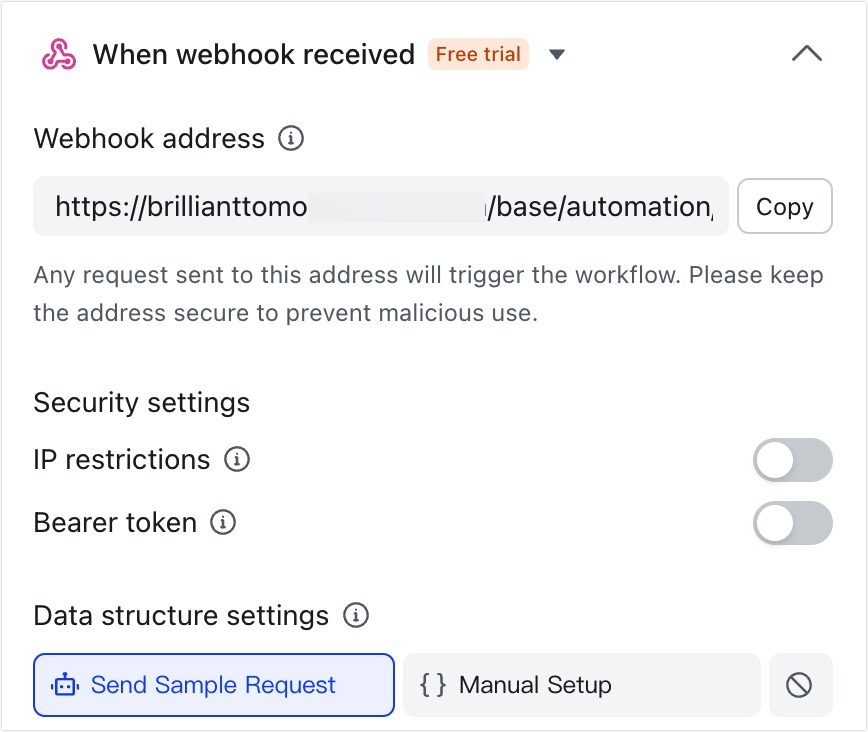The height and width of the screenshot is (732, 868).
Task: Click the When webhook received title
Action: click(254, 55)
